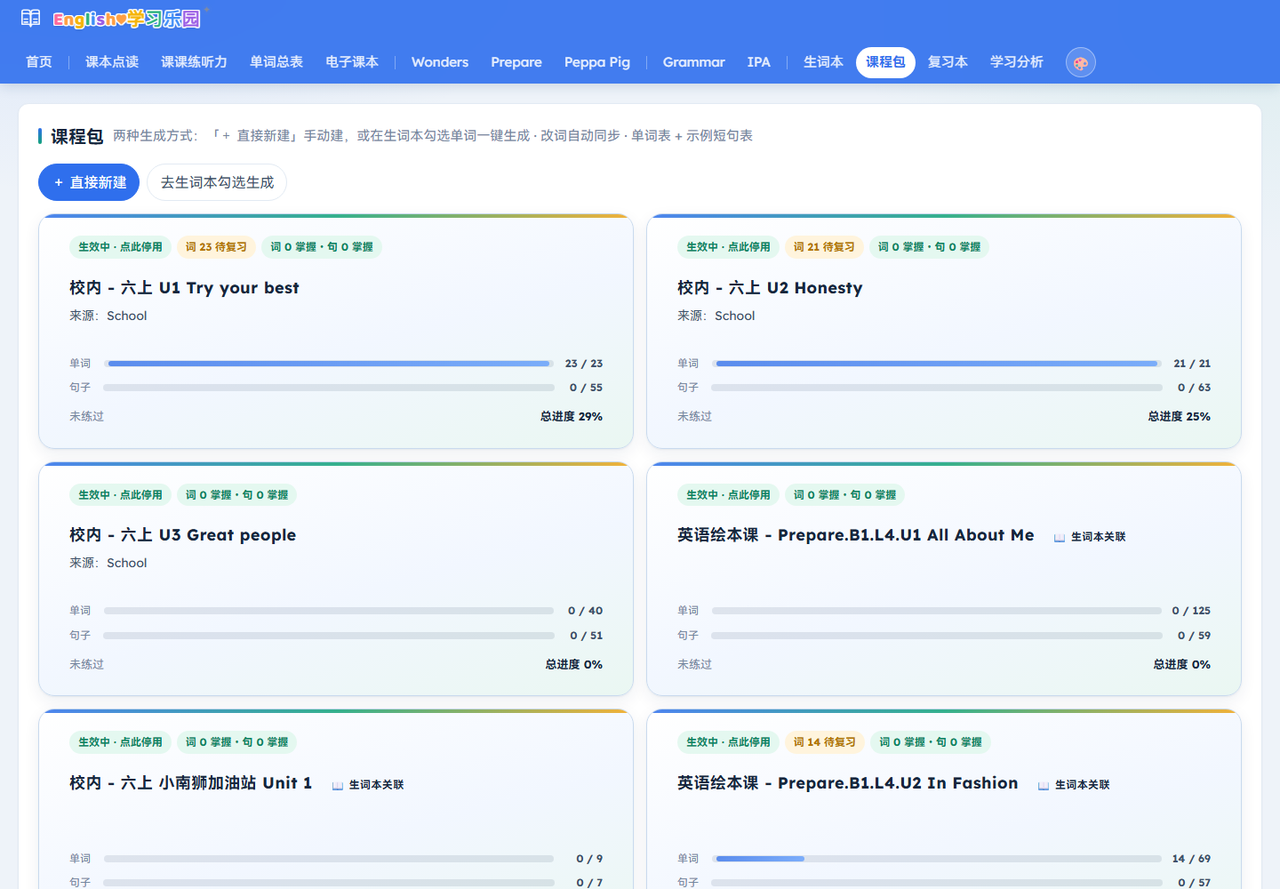
Task: Click book icon beside In Fashion title
Action: click(1043, 785)
